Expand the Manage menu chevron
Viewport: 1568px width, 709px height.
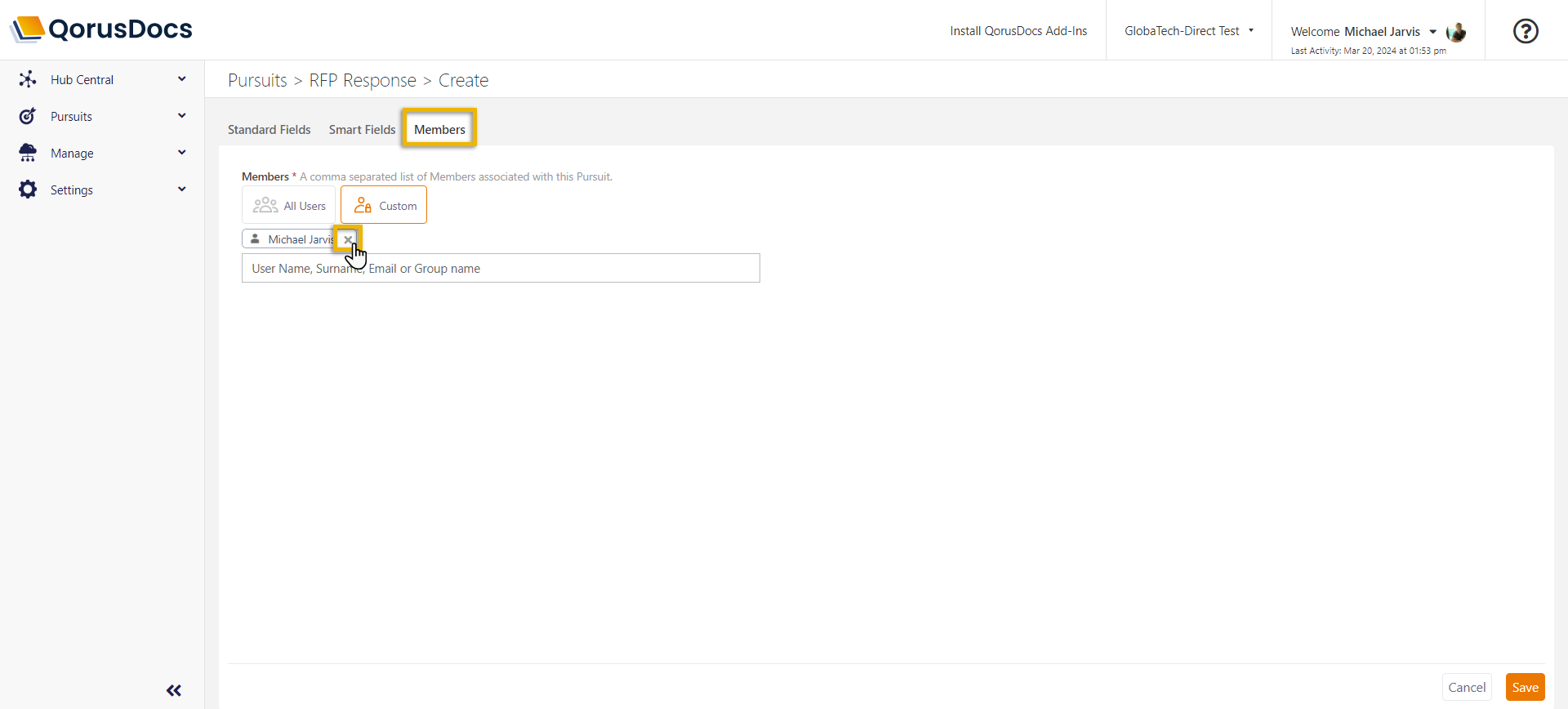click(182, 153)
